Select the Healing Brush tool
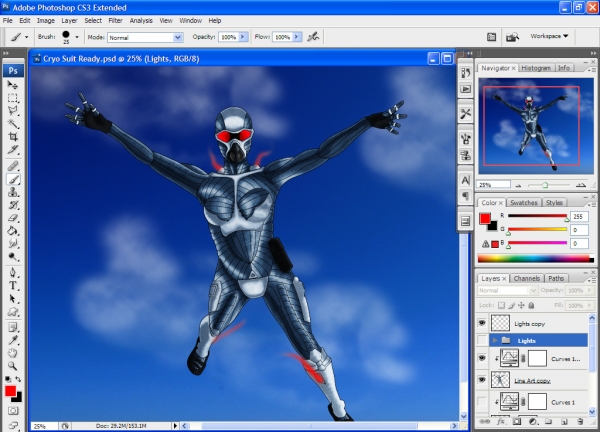Screen dimensions: 600x432 13,166
